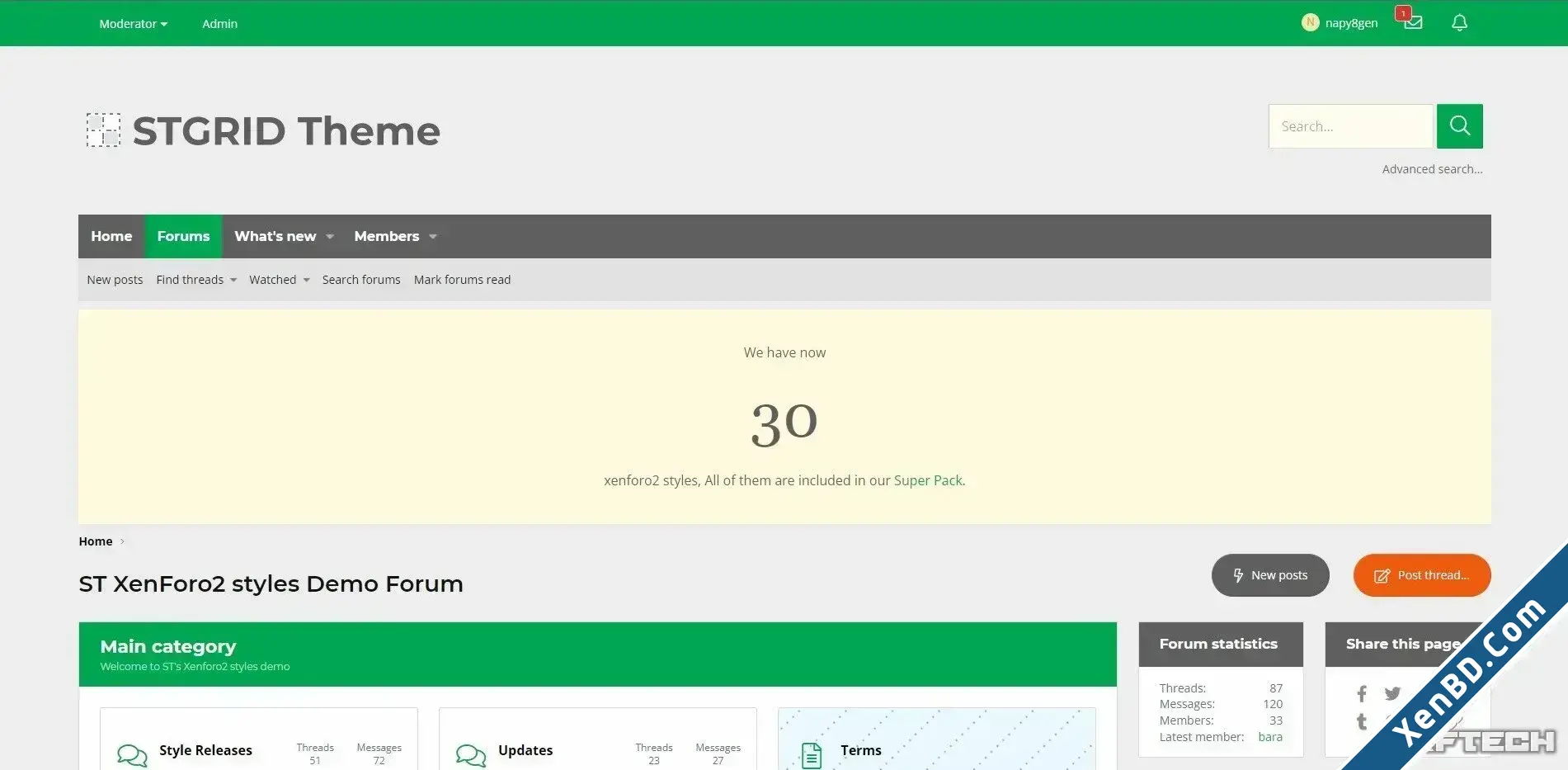Click the Home breadcrumb link
The width and height of the screenshot is (1568, 770).
(96, 541)
